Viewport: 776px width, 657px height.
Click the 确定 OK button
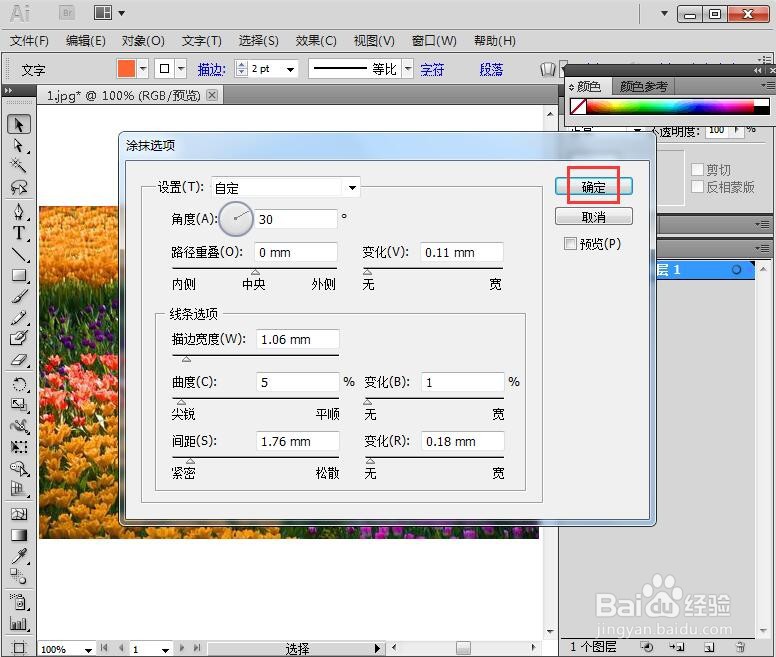[x=593, y=187]
